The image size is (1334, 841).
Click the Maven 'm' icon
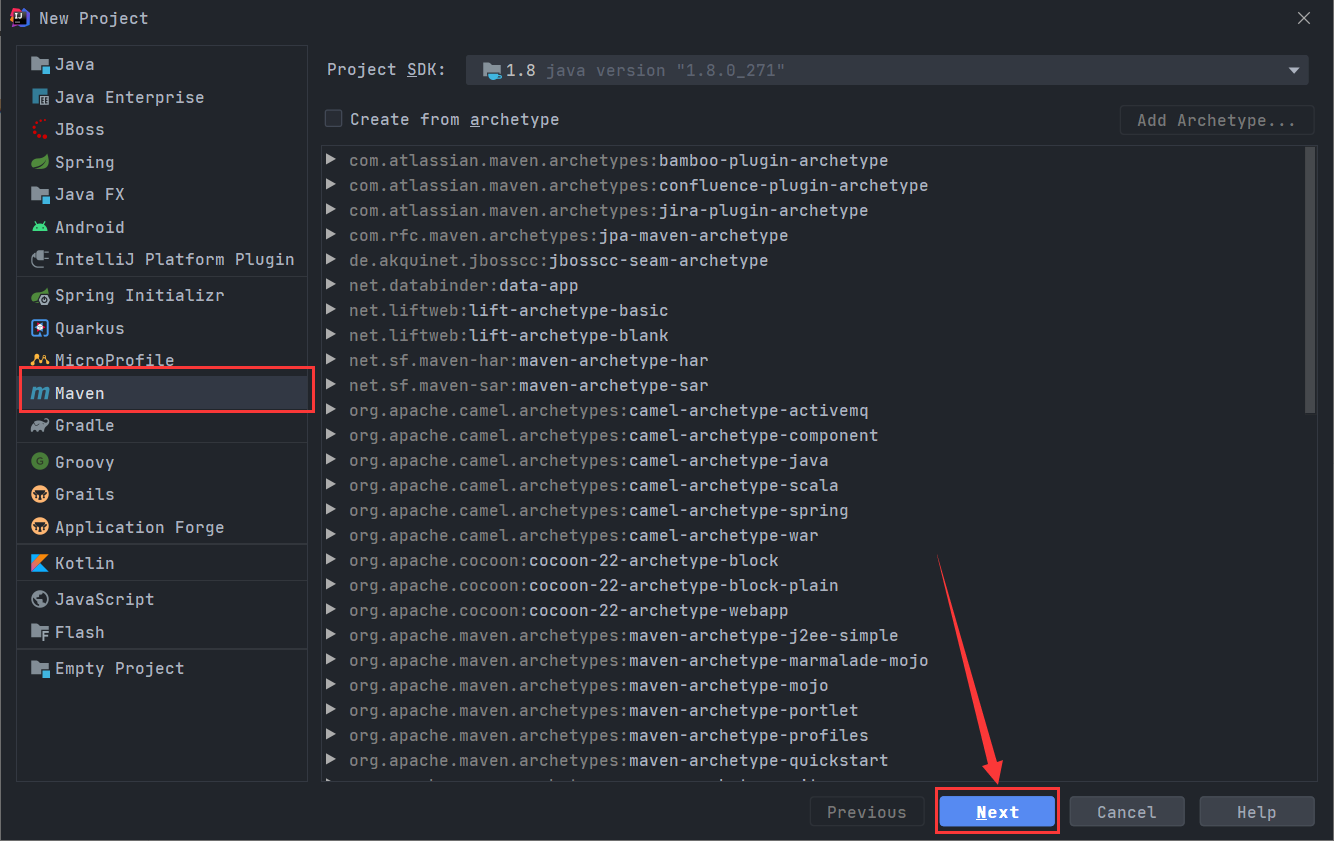click(40, 394)
